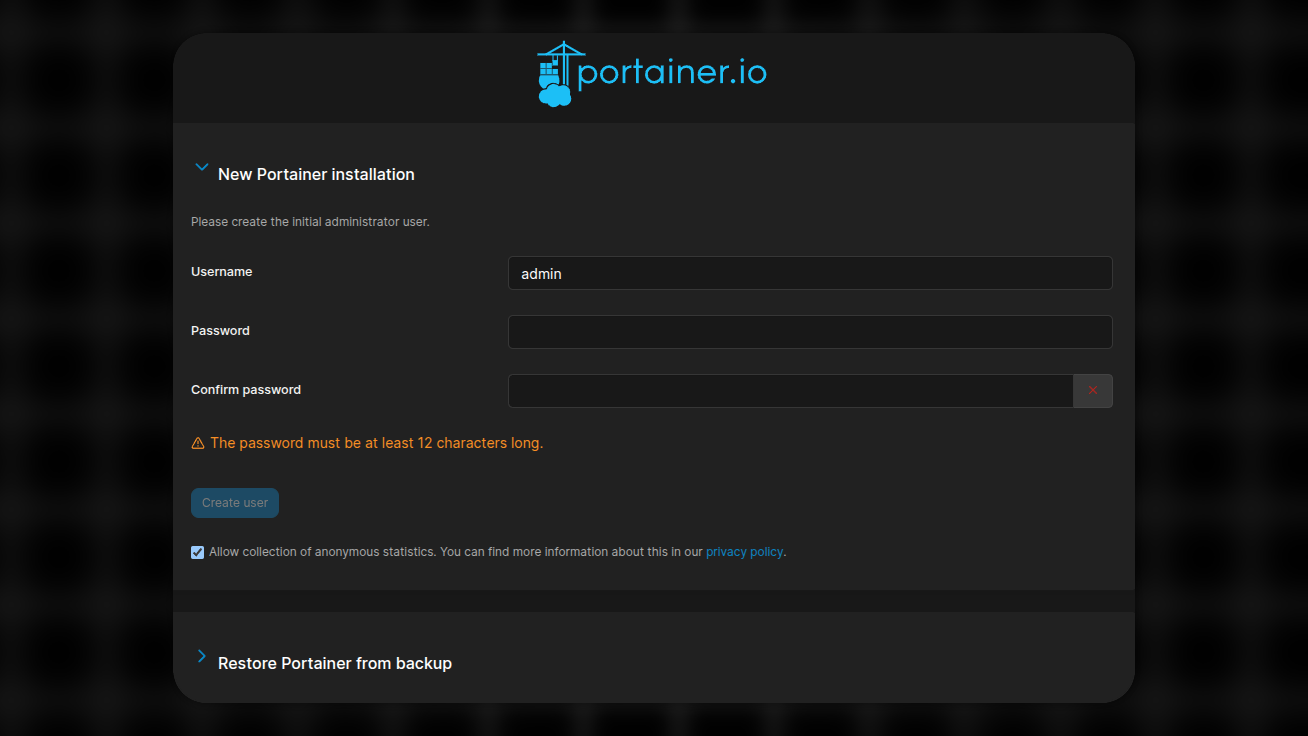The image size is (1308, 736).
Task: Click the Restore Portainer from backup heading
Action: tap(335, 663)
